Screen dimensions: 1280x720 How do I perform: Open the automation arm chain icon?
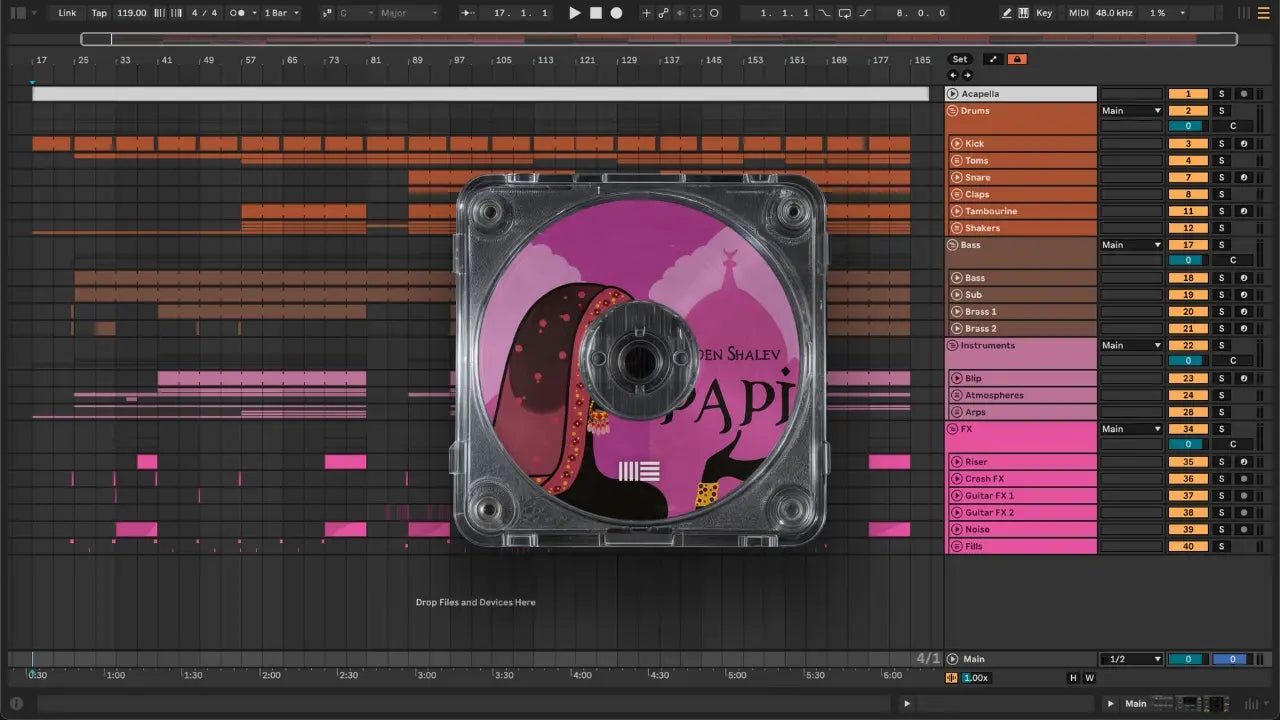(x=663, y=13)
